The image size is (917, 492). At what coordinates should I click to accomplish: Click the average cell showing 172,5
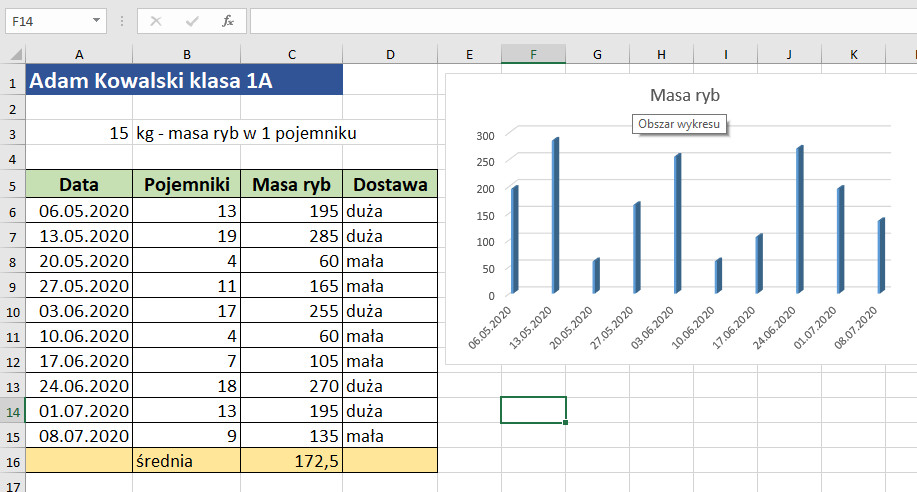pyautogui.click(x=291, y=460)
